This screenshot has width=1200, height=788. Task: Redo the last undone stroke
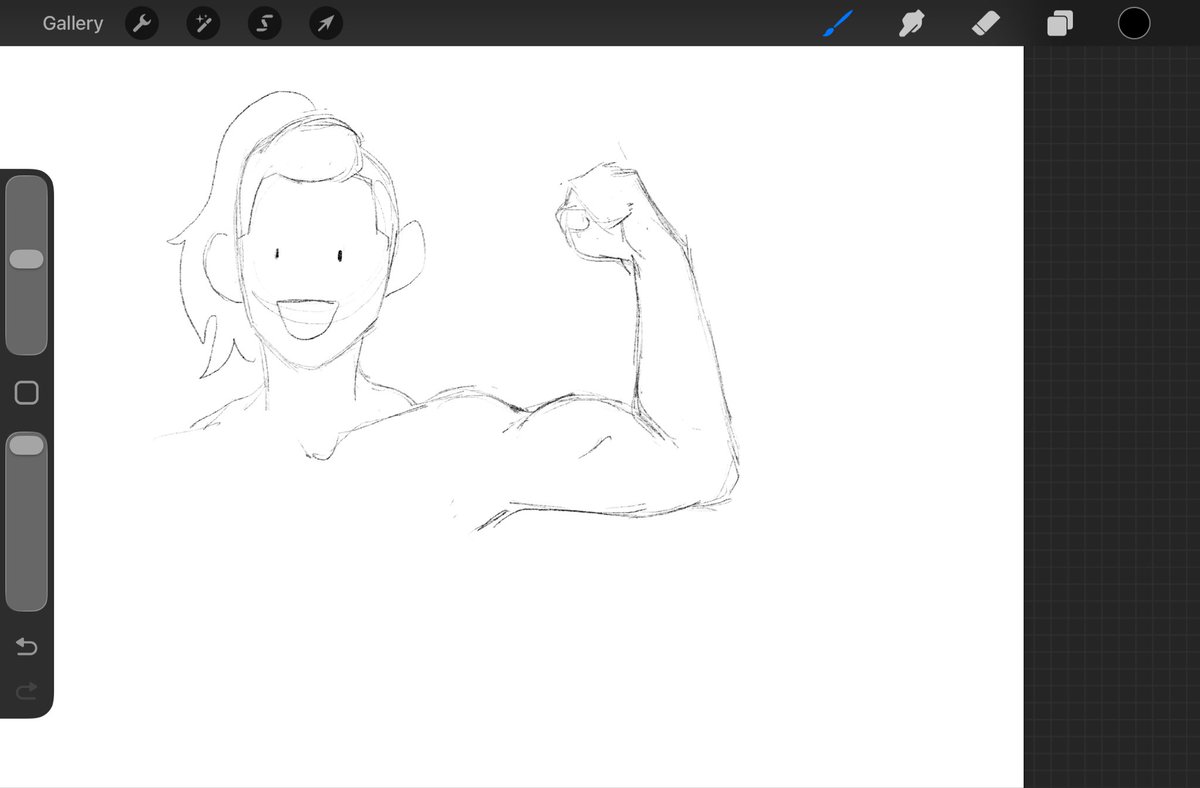click(x=27, y=690)
